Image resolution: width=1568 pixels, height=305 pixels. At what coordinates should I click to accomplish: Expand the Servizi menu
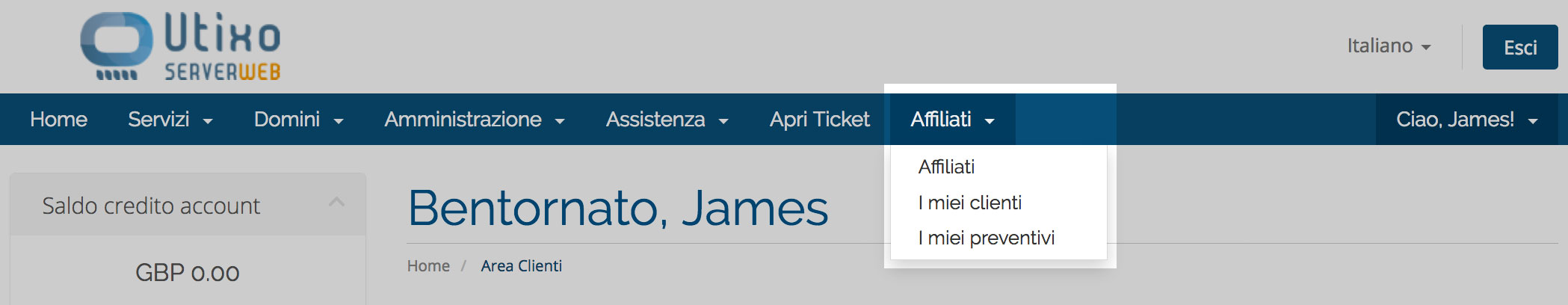tap(170, 120)
